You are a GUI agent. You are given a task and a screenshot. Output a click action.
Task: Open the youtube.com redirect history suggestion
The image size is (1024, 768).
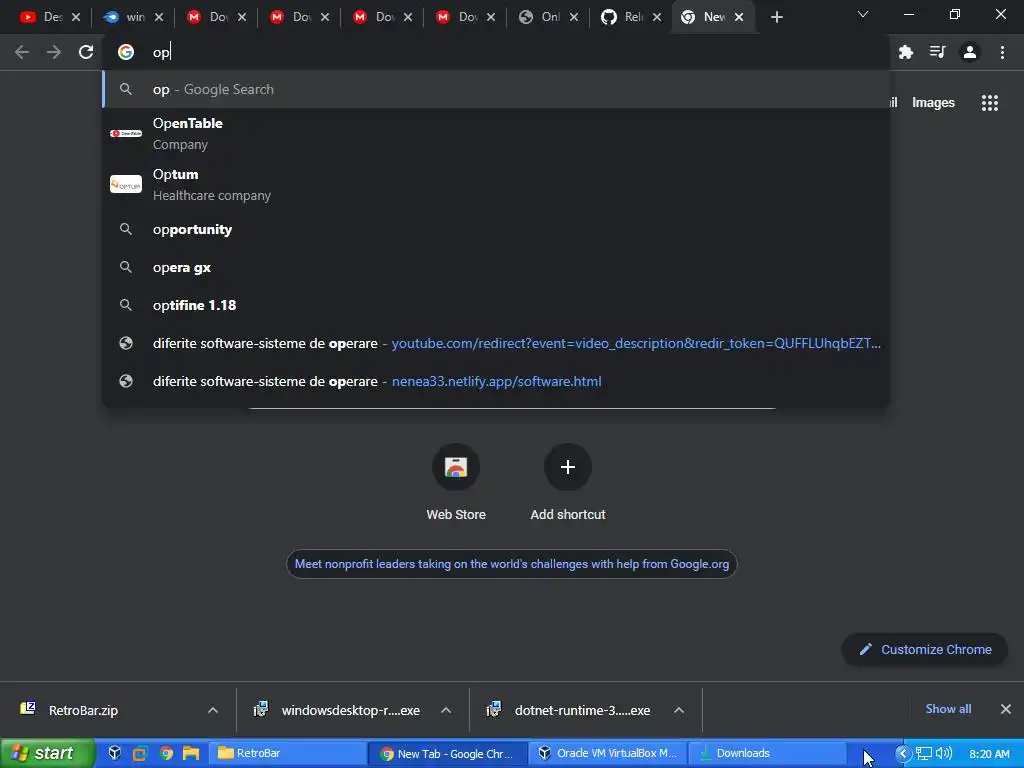496,344
